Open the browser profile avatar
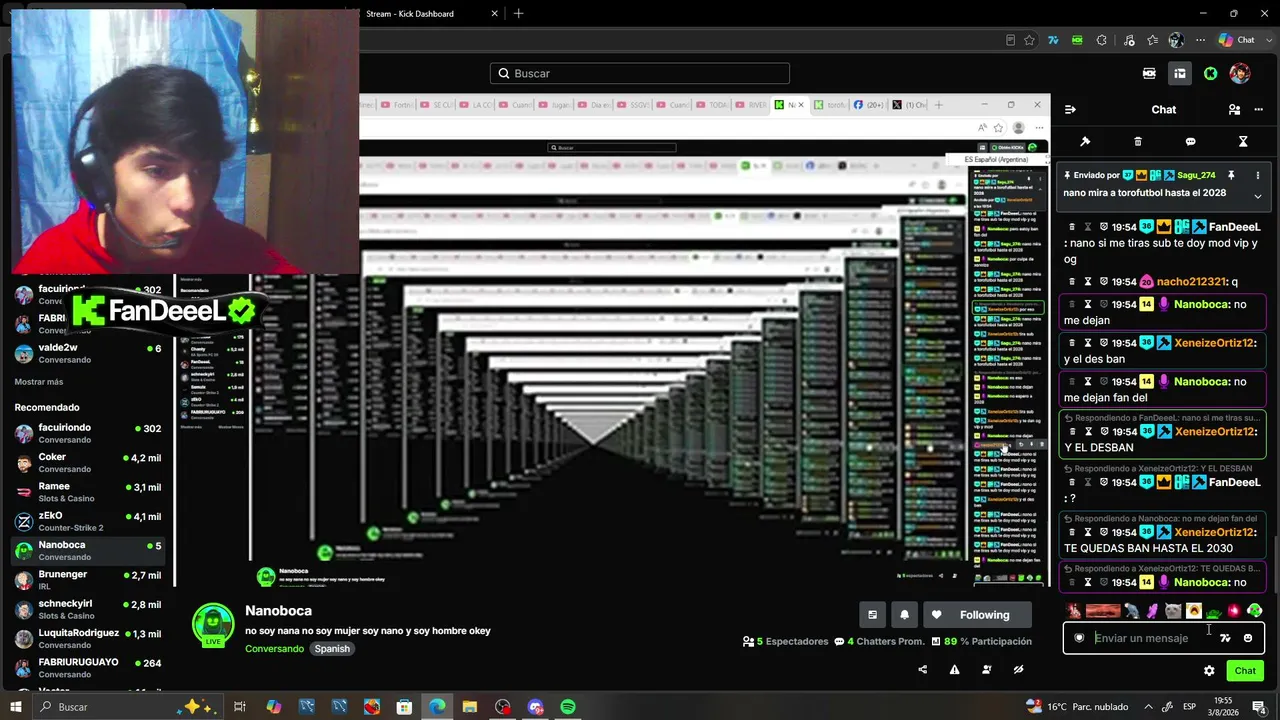The width and height of the screenshot is (1280, 720). (x=1176, y=40)
